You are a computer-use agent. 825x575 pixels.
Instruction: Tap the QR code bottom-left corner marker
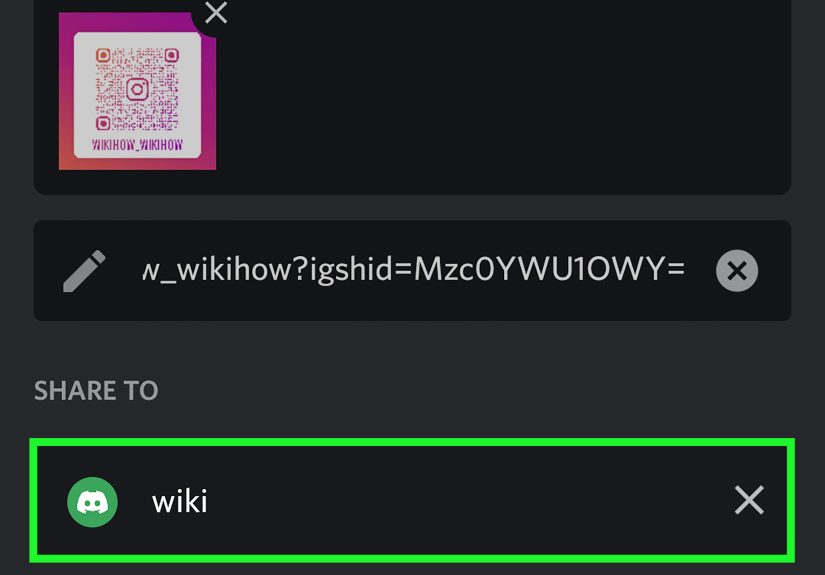click(103, 123)
